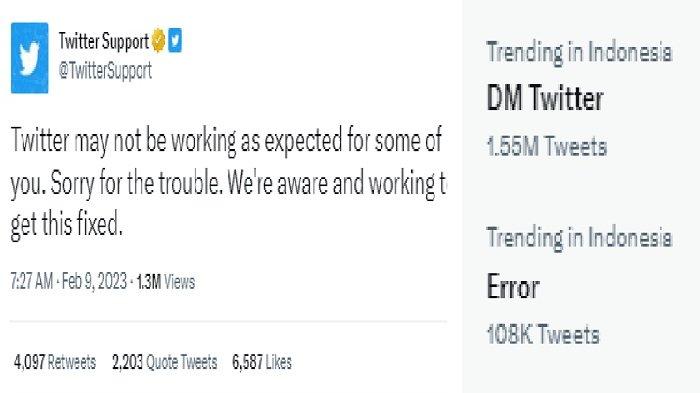Open the 6,587 Likes list
Screen dimensions: 700x393
coord(262,362)
